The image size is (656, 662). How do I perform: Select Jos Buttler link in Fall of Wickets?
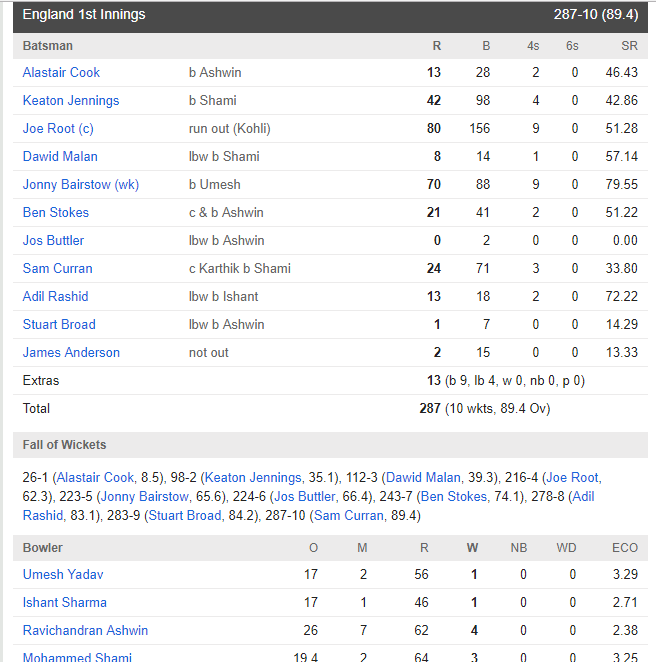304,496
